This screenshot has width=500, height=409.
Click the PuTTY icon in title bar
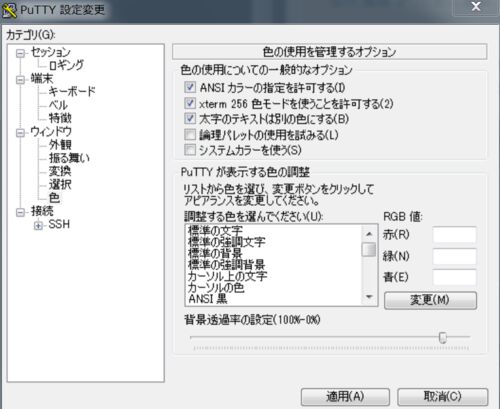click(x=9, y=10)
